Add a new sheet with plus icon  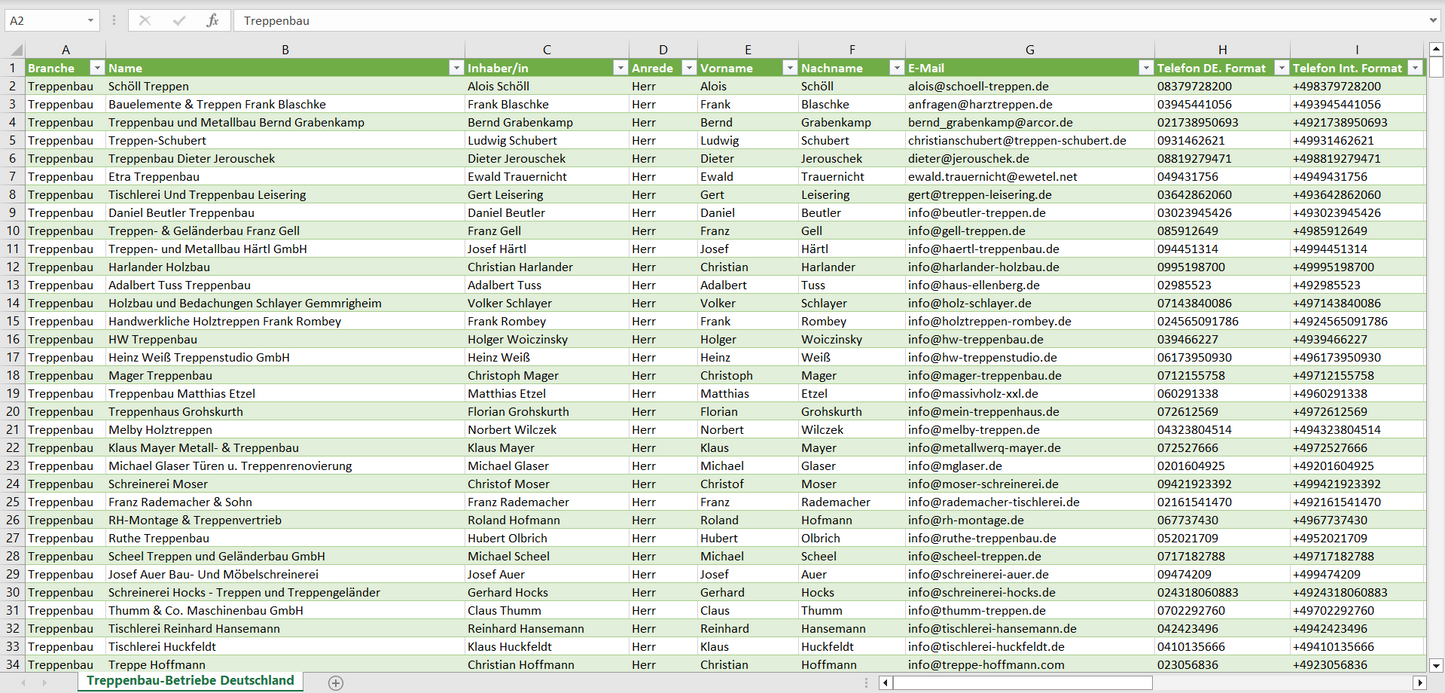click(336, 683)
